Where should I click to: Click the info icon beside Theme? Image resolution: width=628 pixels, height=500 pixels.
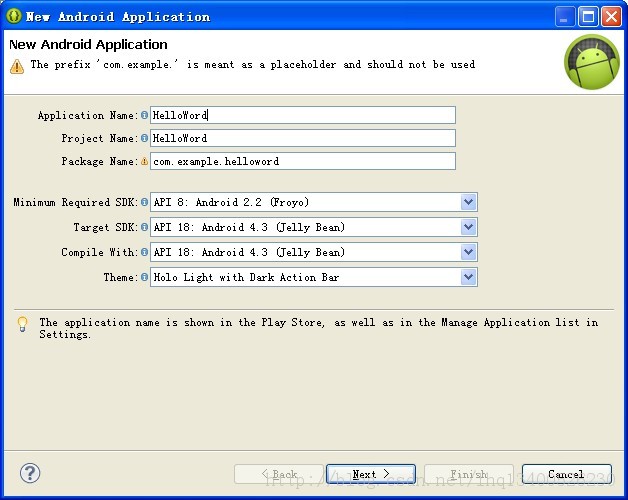(x=144, y=277)
